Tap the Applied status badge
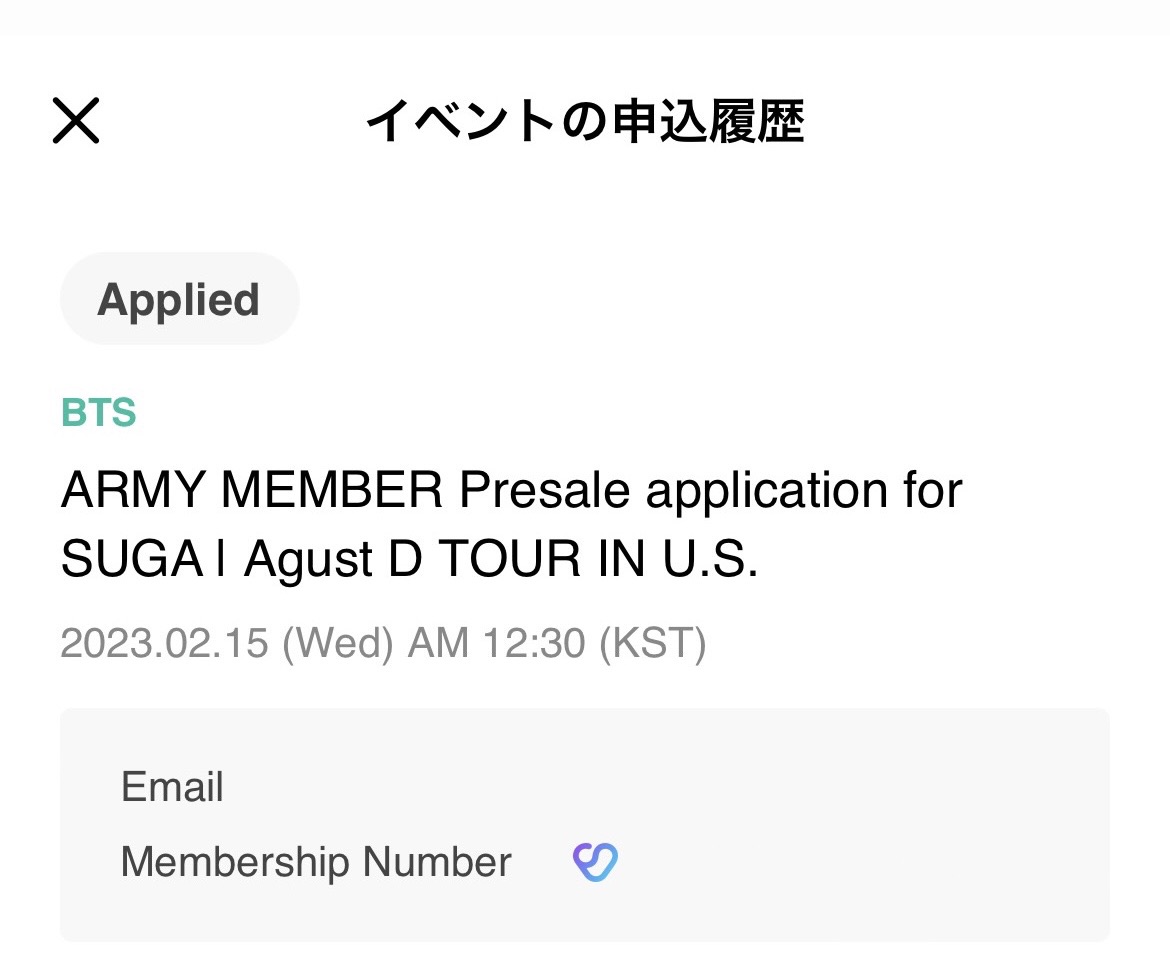1170x965 pixels. [179, 300]
